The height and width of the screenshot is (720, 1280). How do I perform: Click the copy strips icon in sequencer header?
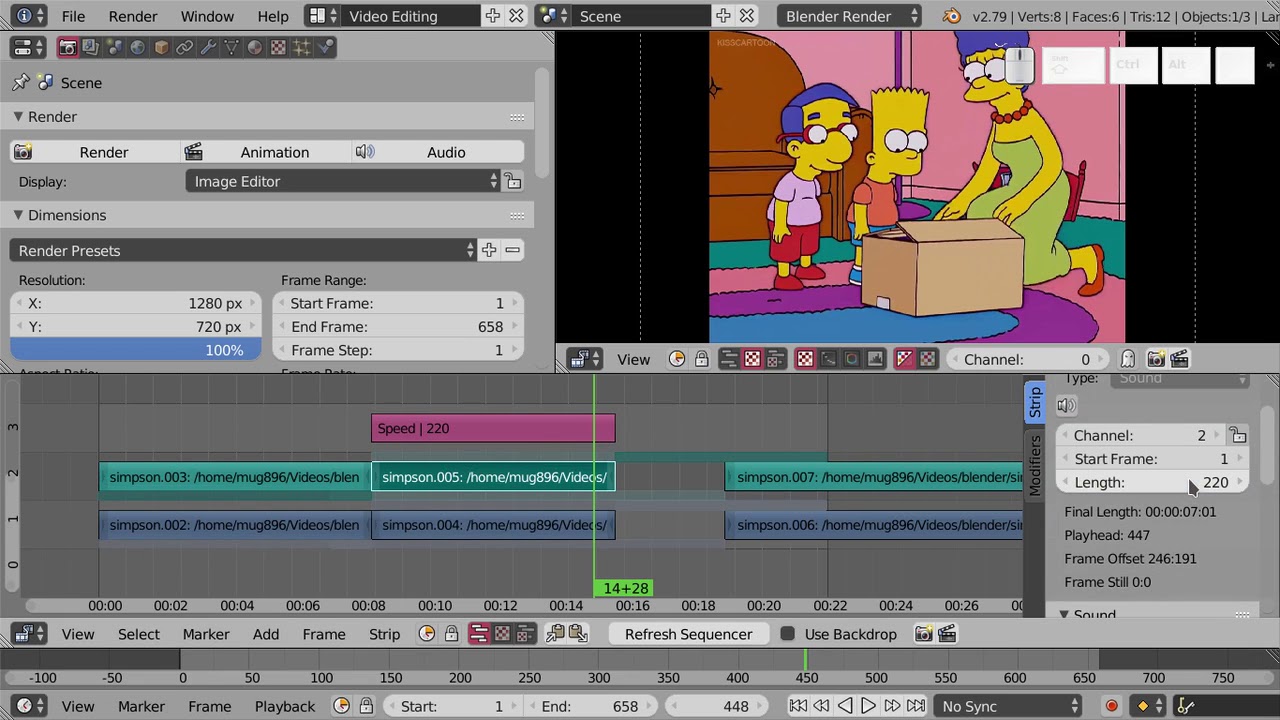(x=555, y=634)
